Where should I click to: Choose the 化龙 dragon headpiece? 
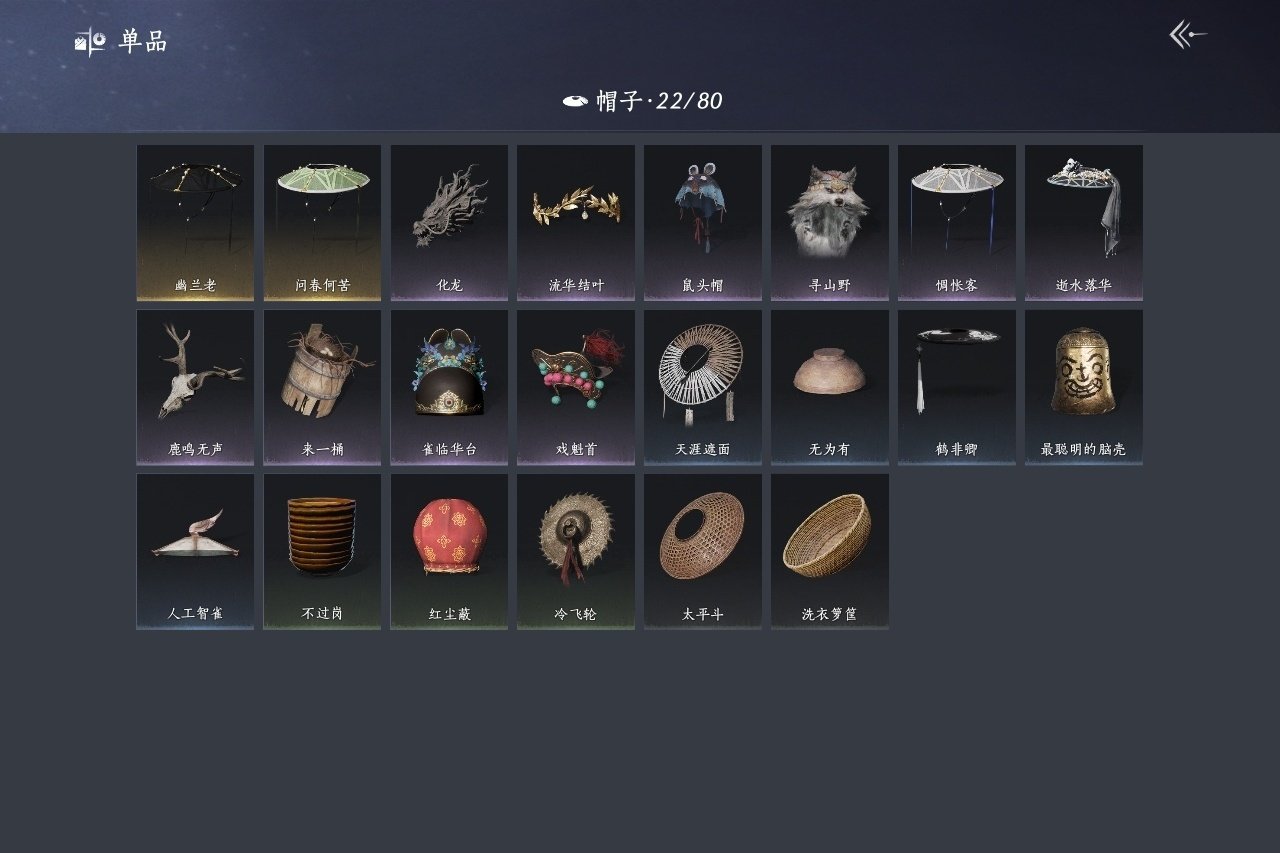(x=449, y=223)
